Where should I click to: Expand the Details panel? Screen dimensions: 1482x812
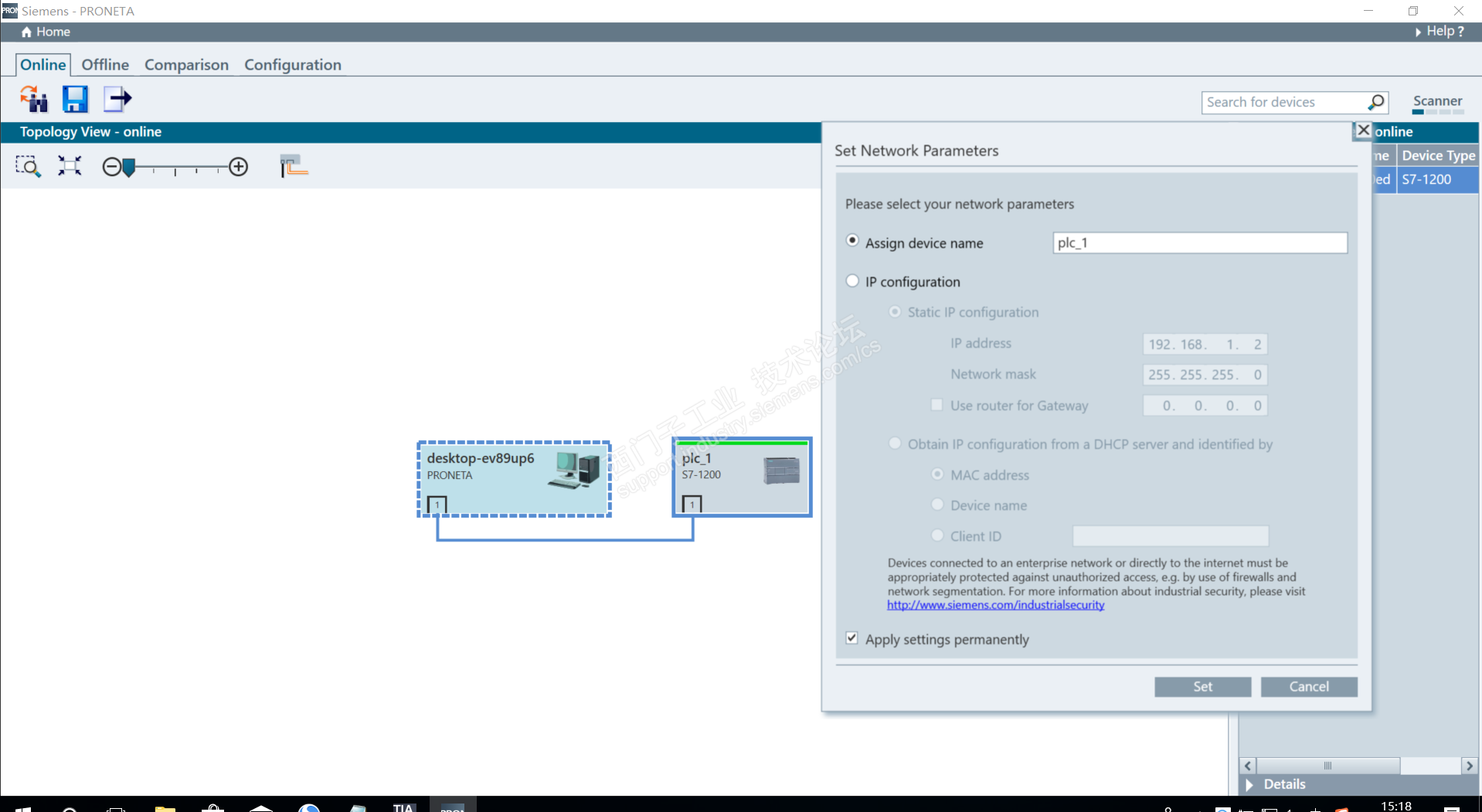point(1249,785)
